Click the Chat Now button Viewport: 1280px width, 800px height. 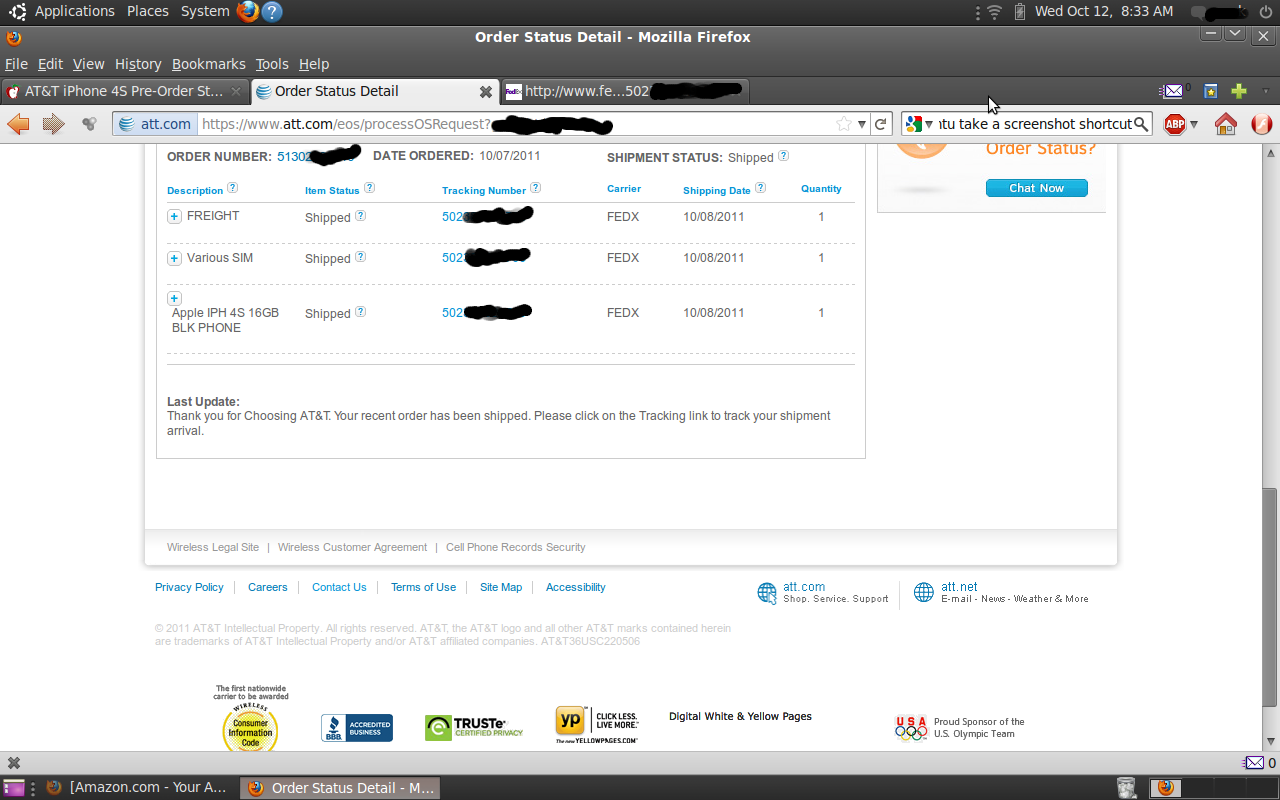[x=1036, y=188]
